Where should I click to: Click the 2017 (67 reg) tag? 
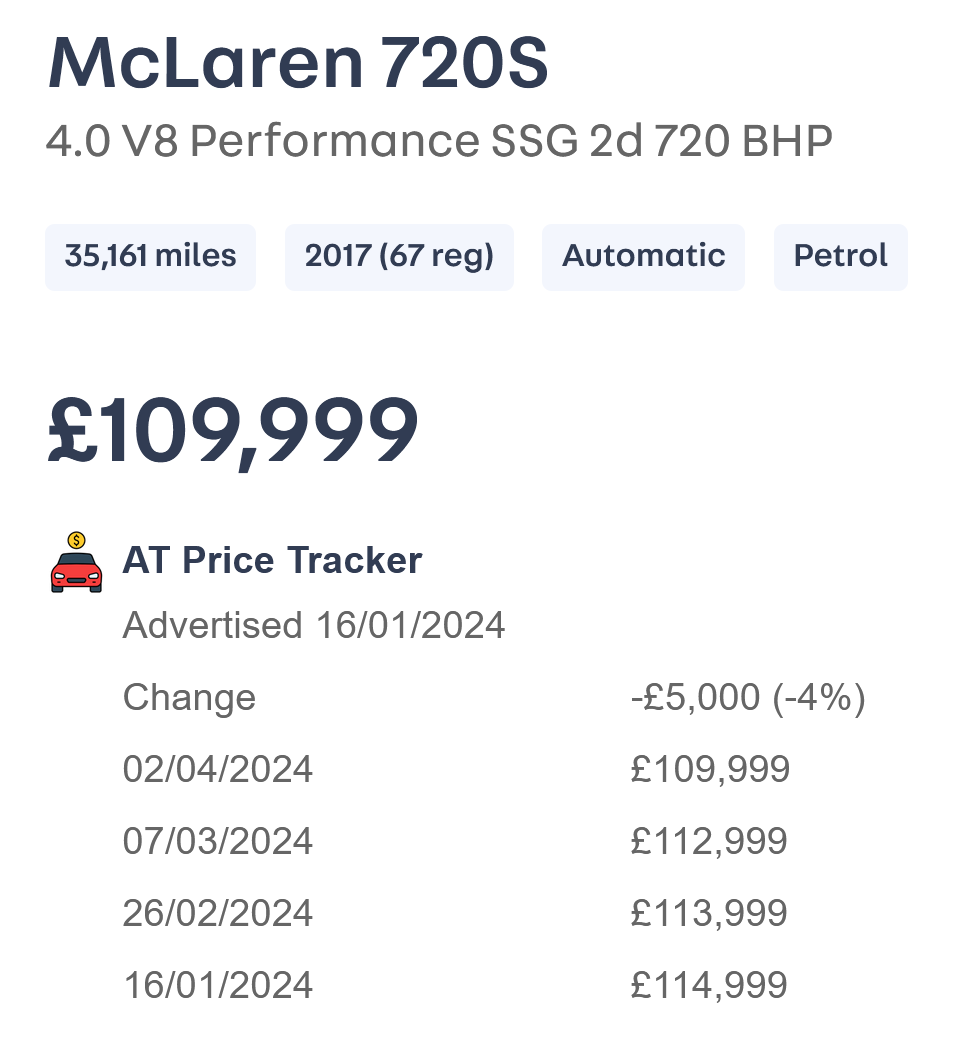[399, 257]
